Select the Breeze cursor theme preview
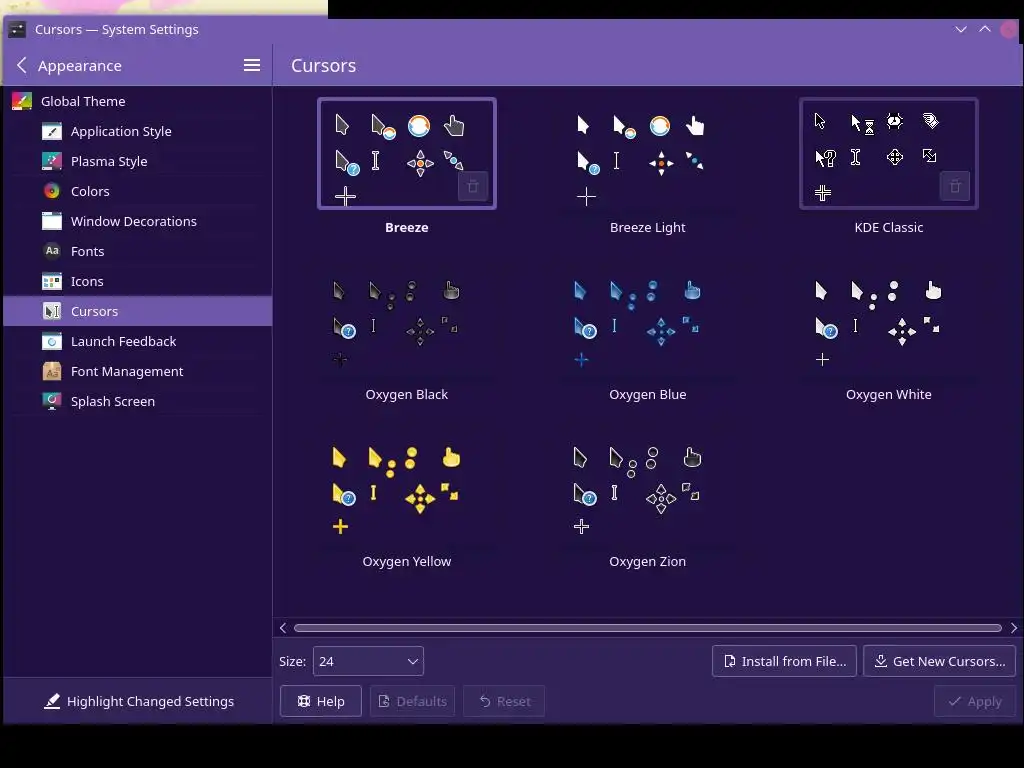1024x768 pixels. 407,154
